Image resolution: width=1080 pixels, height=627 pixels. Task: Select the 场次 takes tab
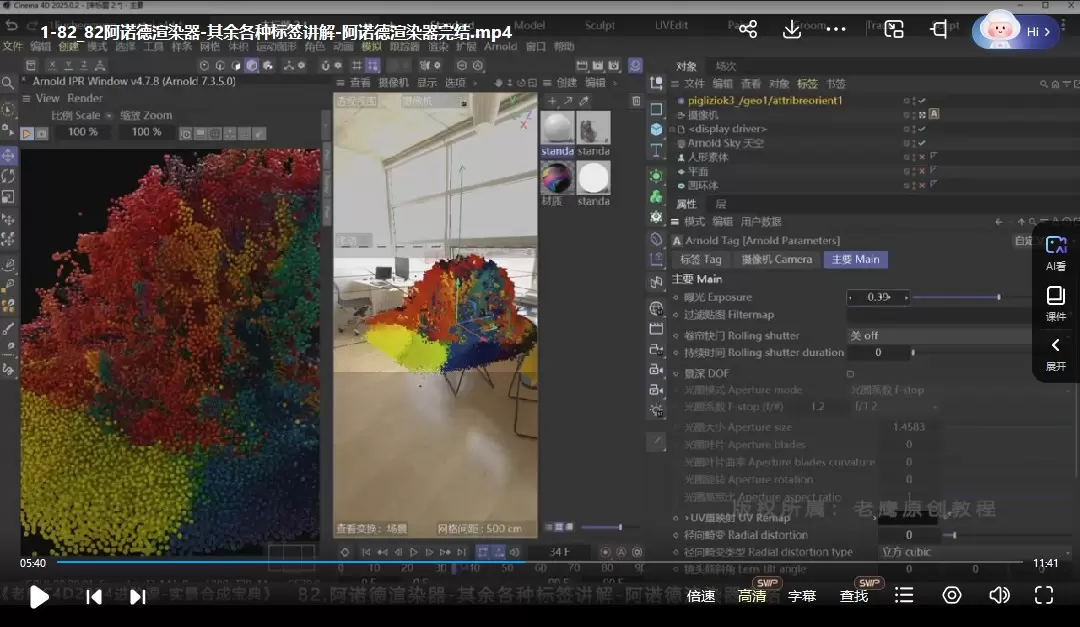point(726,66)
